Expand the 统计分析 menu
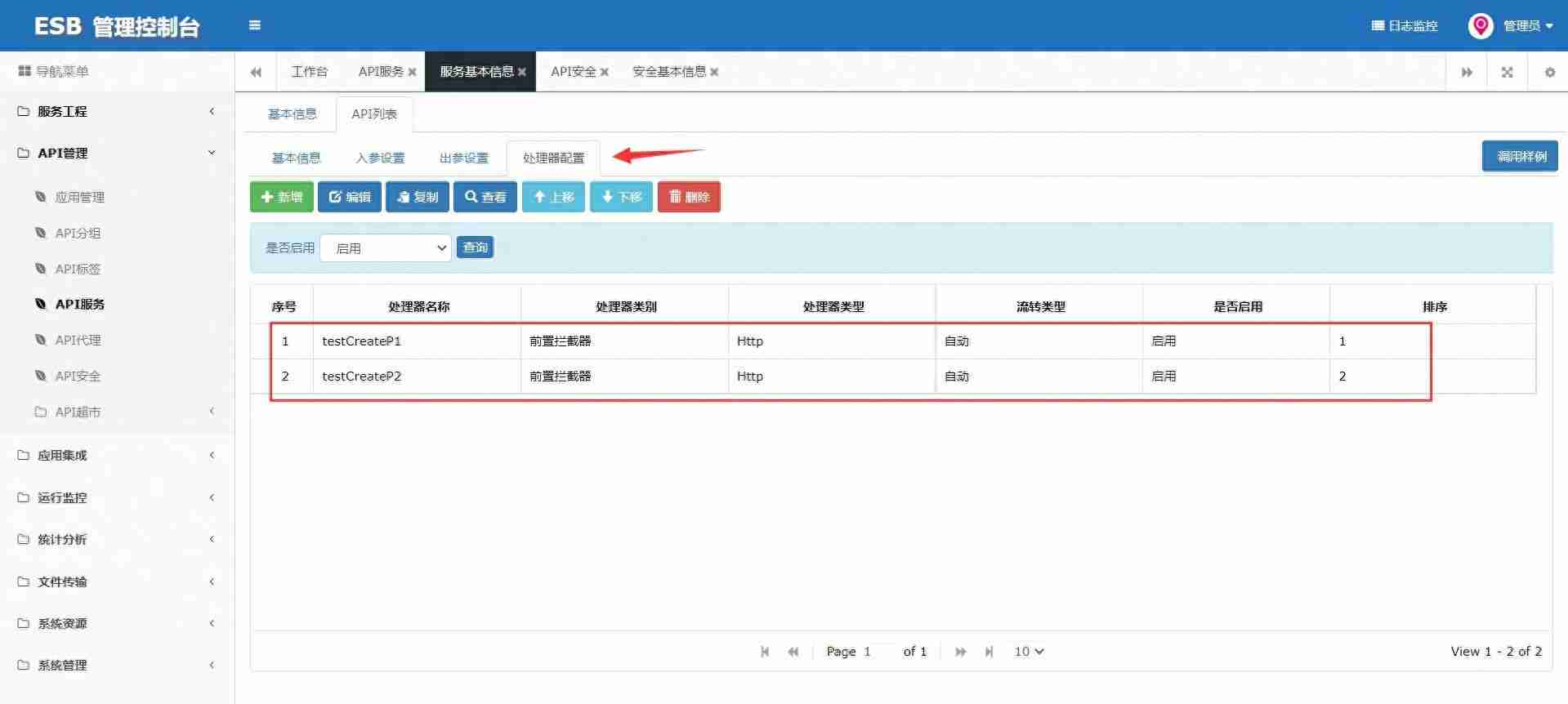Screen dimensions: 1568x704 point(117,539)
